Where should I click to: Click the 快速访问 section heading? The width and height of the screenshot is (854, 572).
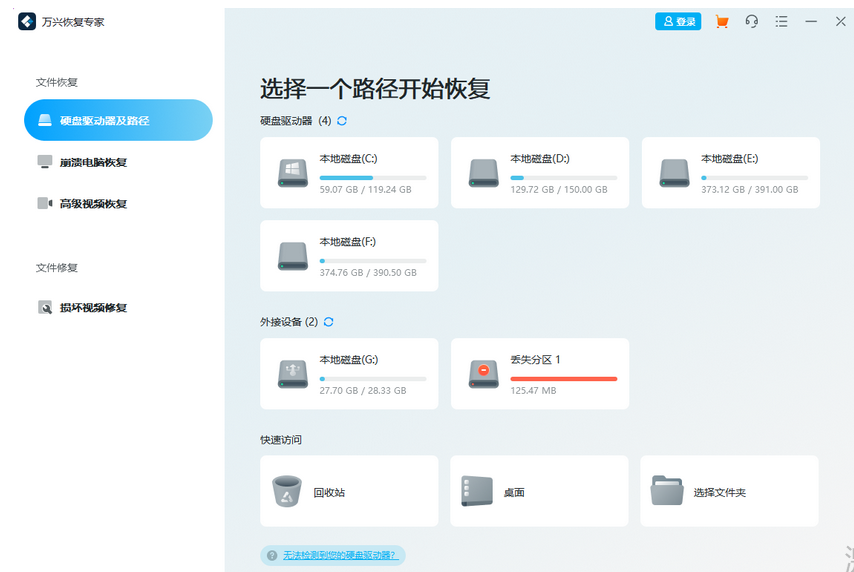pos(281,440)
